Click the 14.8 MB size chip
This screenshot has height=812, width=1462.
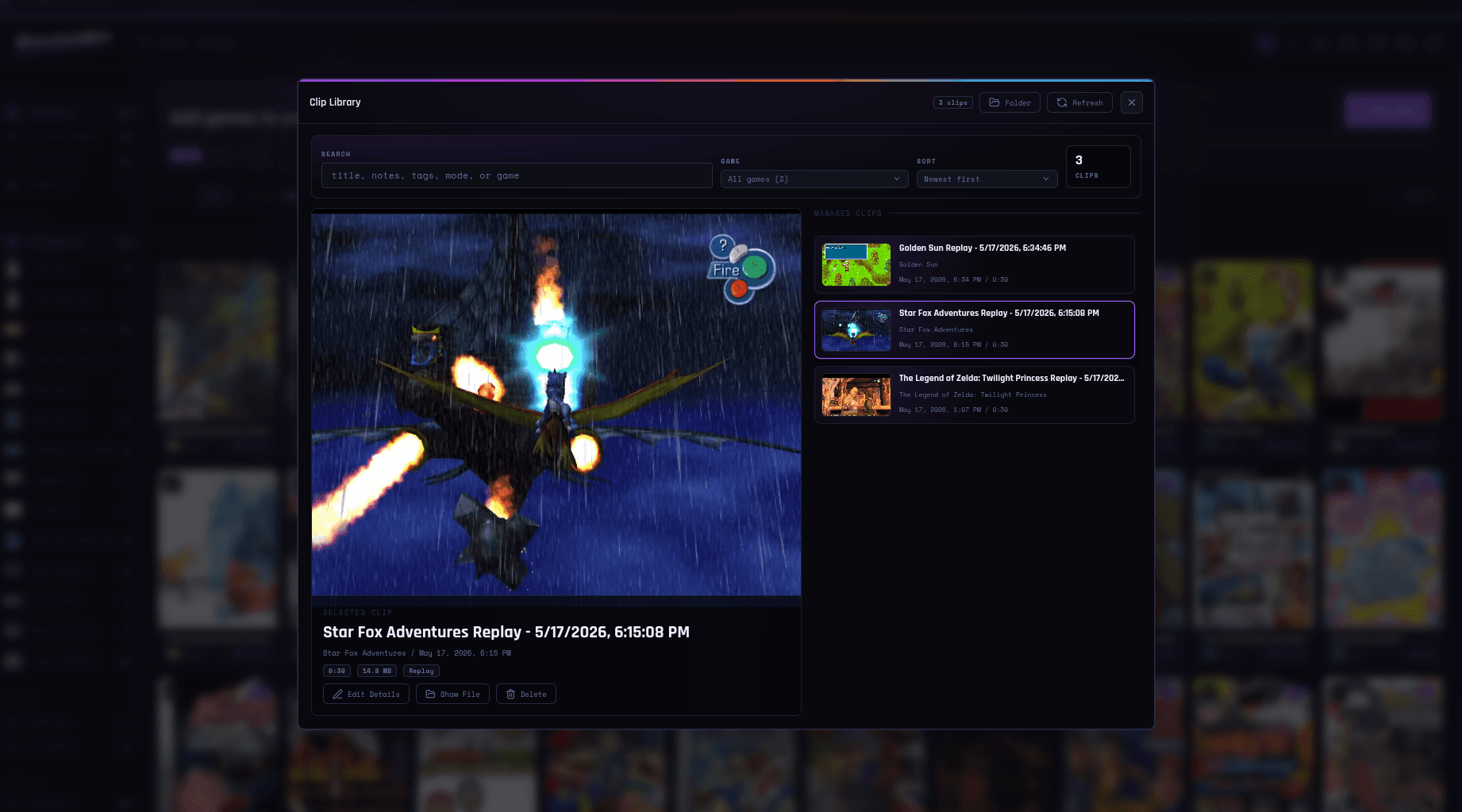click(x=377, y=671)
